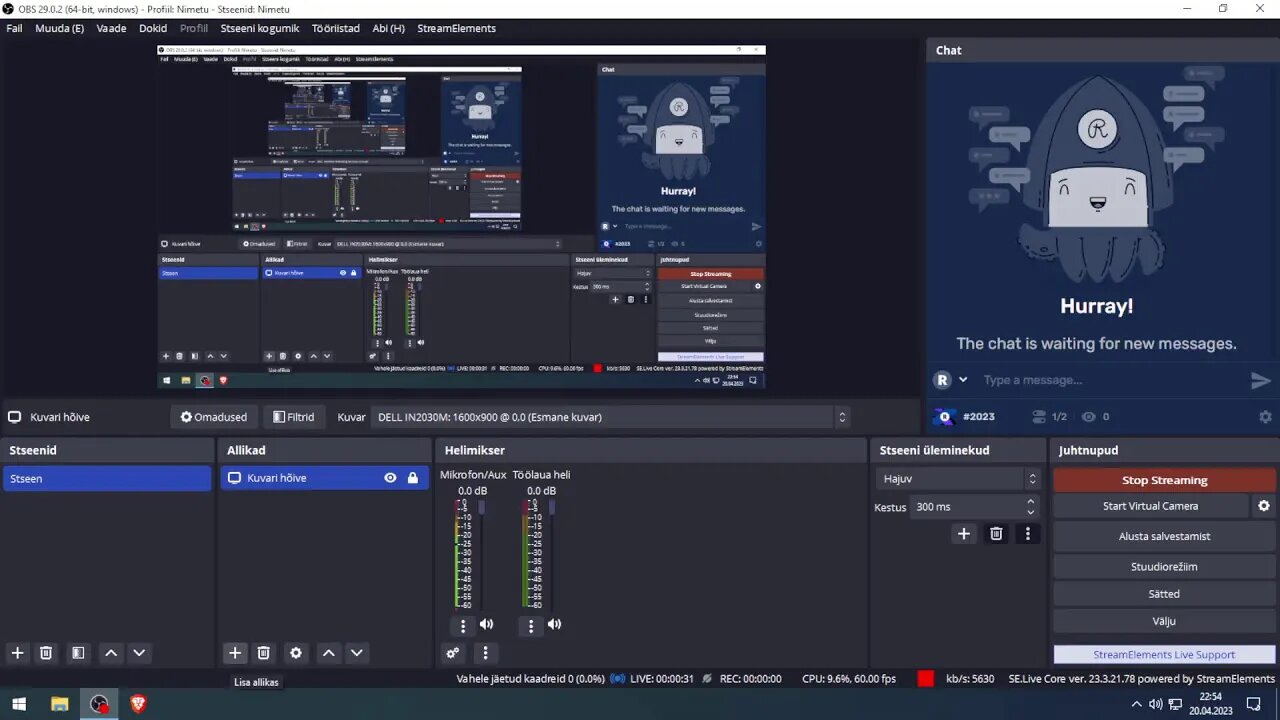
Task: Configure virtual camera with gear icon
Action: (x=1264, y=506)
